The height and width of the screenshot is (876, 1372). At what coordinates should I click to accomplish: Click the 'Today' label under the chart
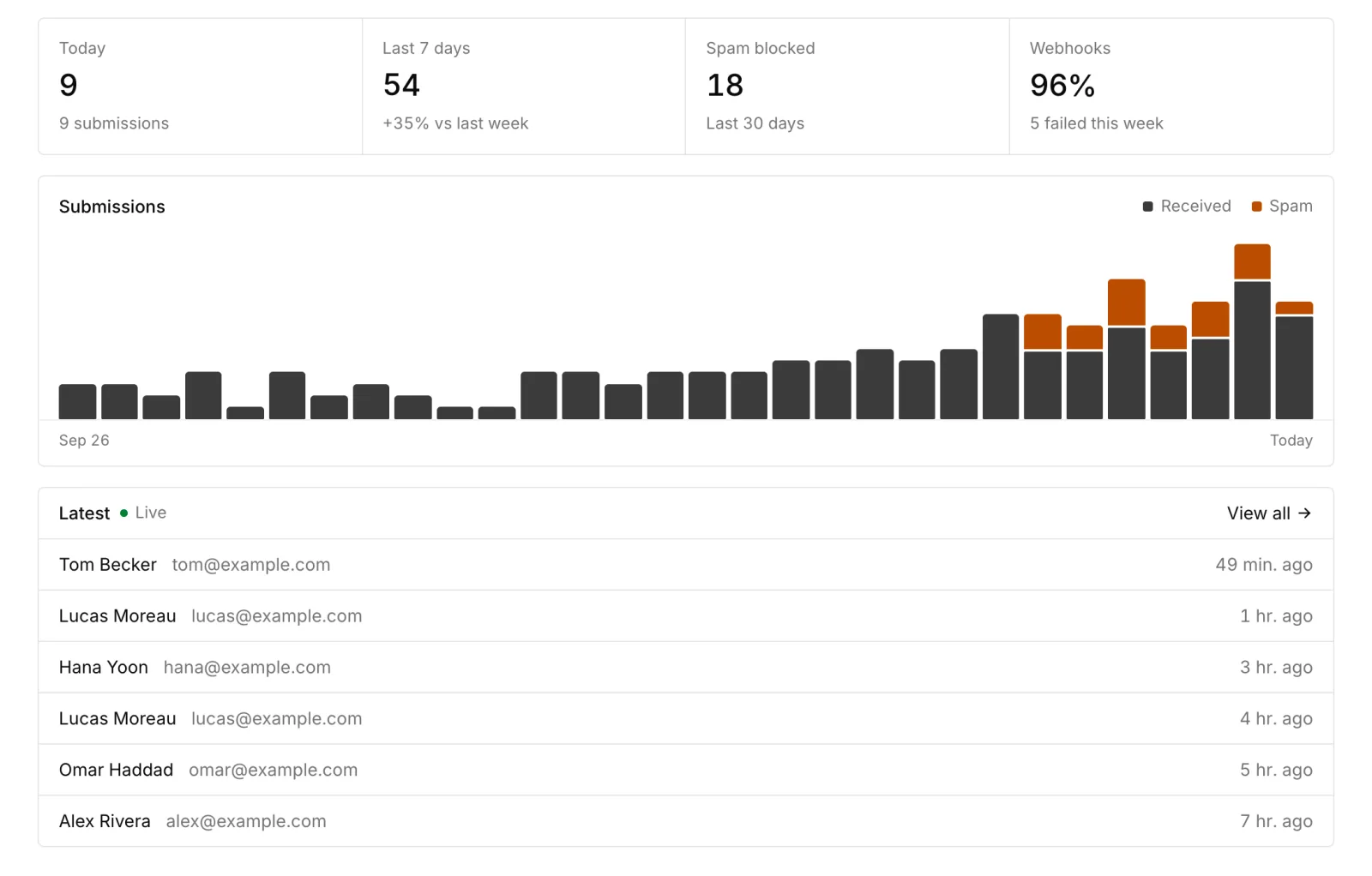(1291, 441)
